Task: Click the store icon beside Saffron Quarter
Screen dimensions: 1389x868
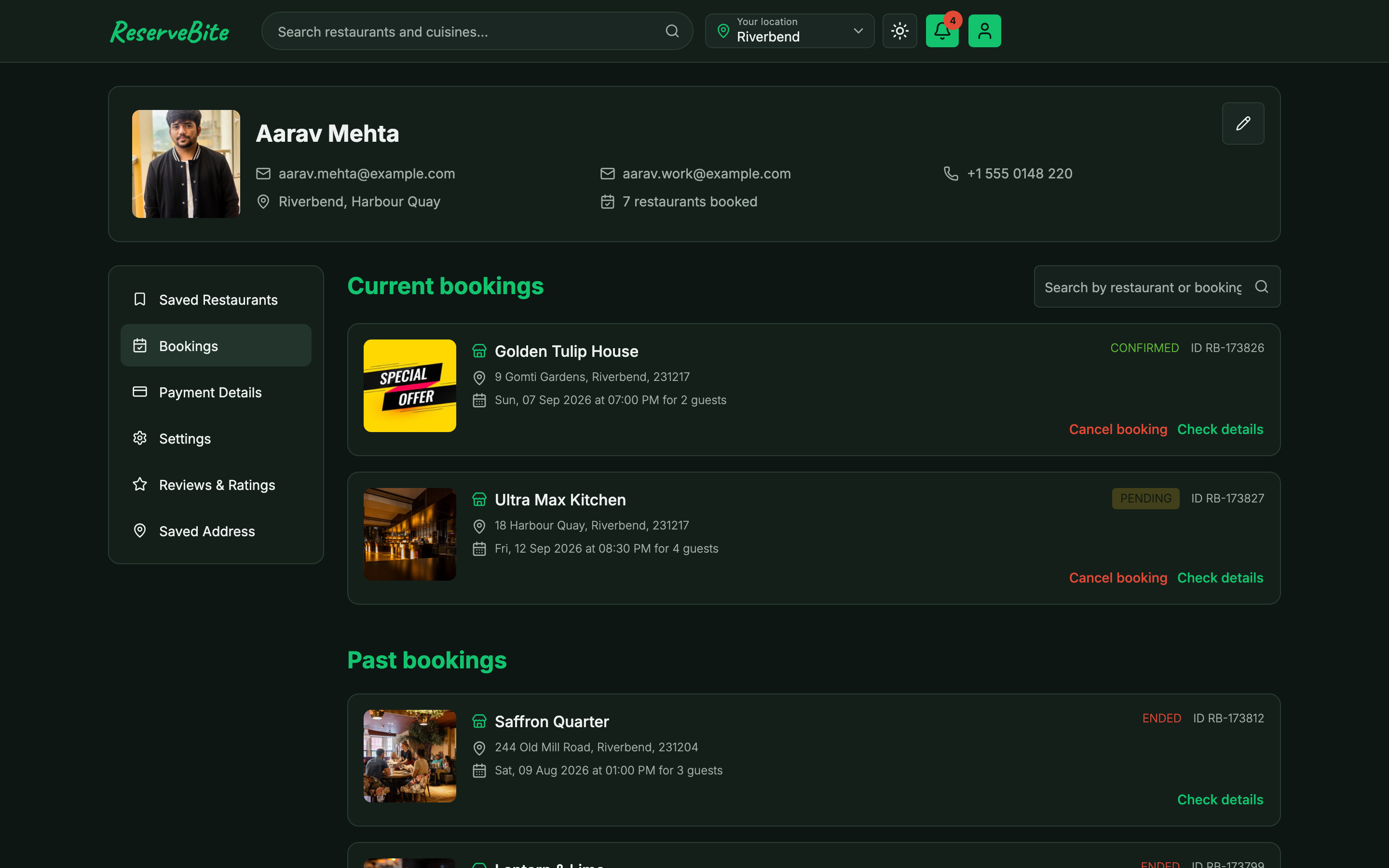Action: click(x=479, y=721)
